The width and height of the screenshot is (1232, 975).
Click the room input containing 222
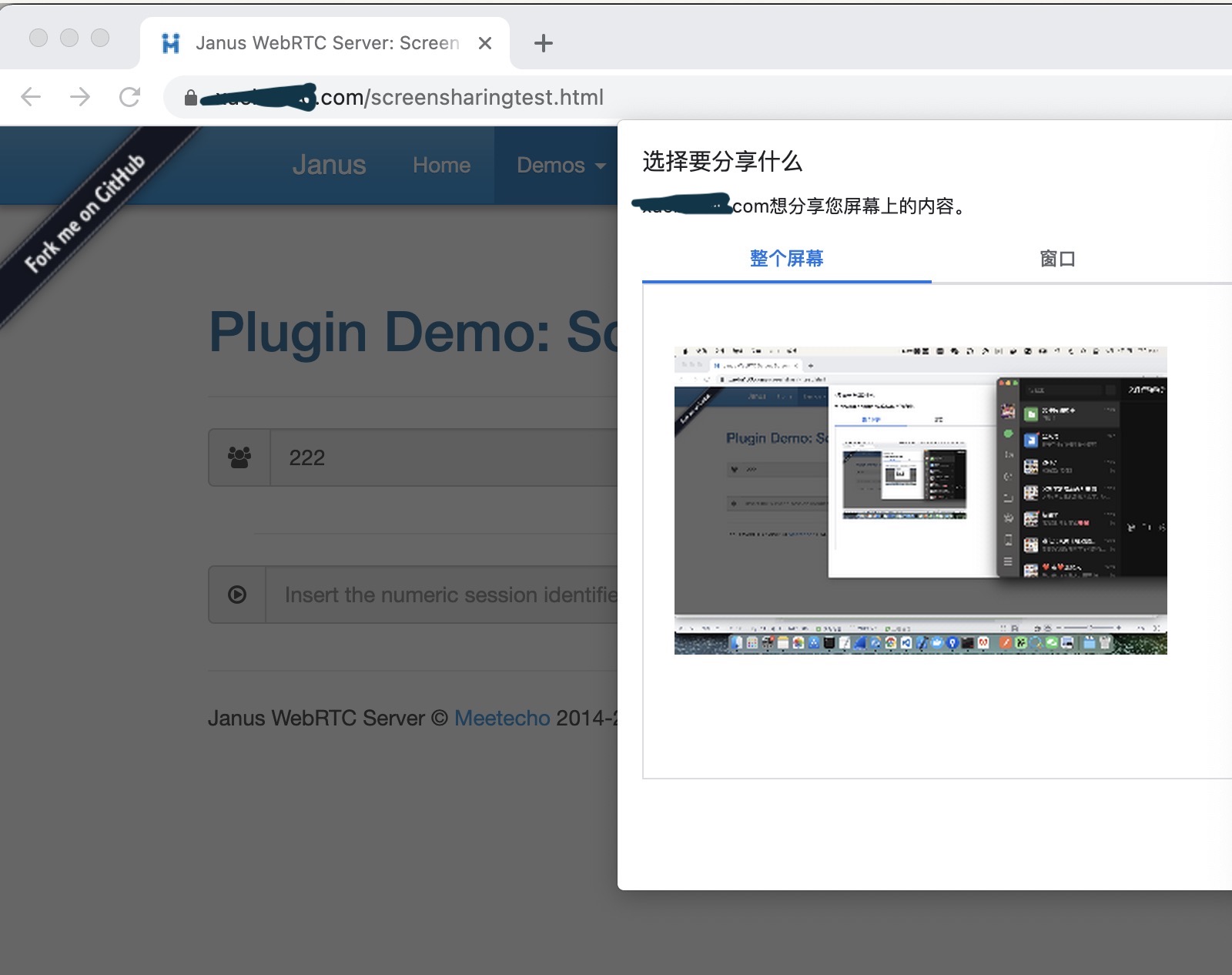click(x=431, y=457)
